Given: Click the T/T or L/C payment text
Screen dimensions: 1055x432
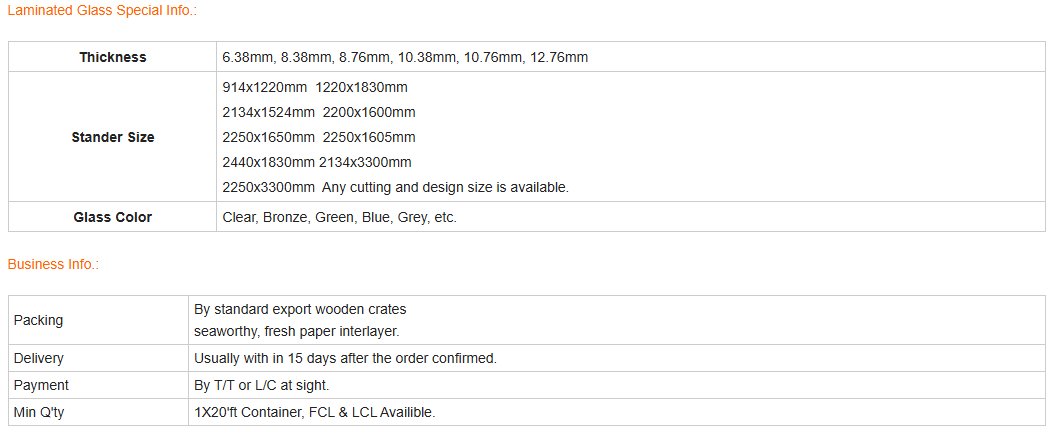Looking at the screenshot, I should pos(262,386).
